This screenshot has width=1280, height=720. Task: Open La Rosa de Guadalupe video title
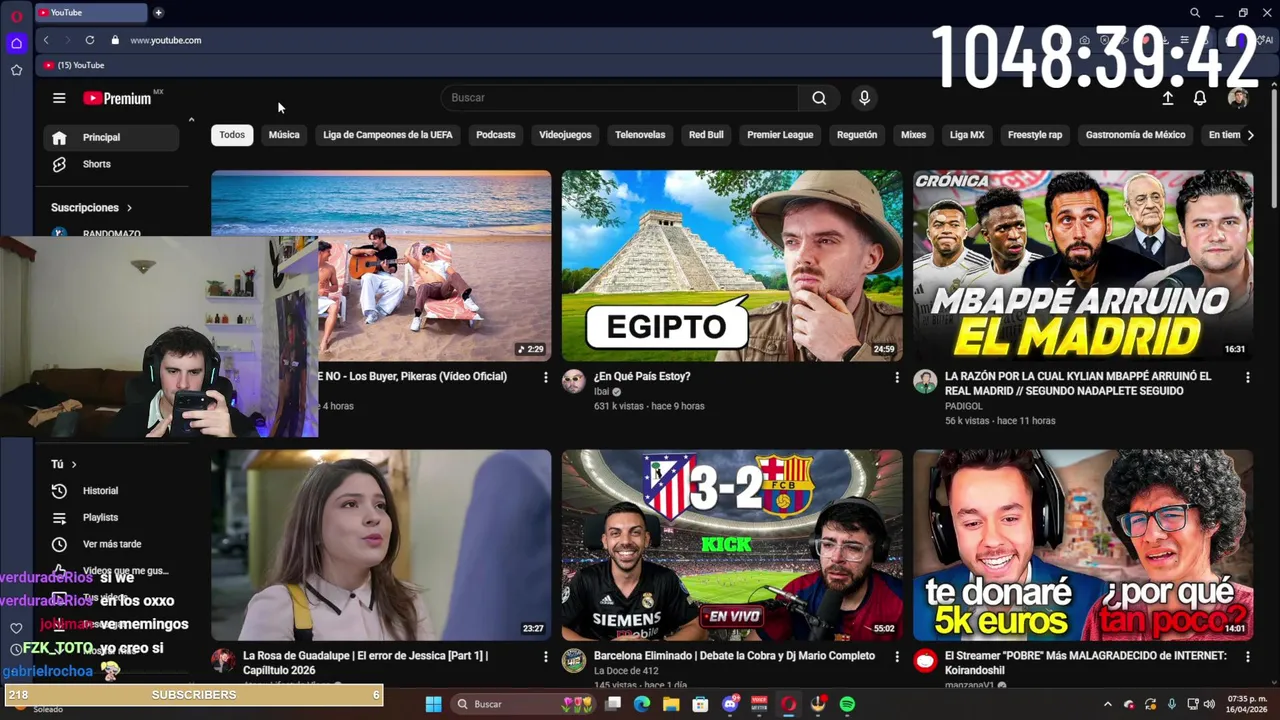pyautogui.click(x=365, y=663)
